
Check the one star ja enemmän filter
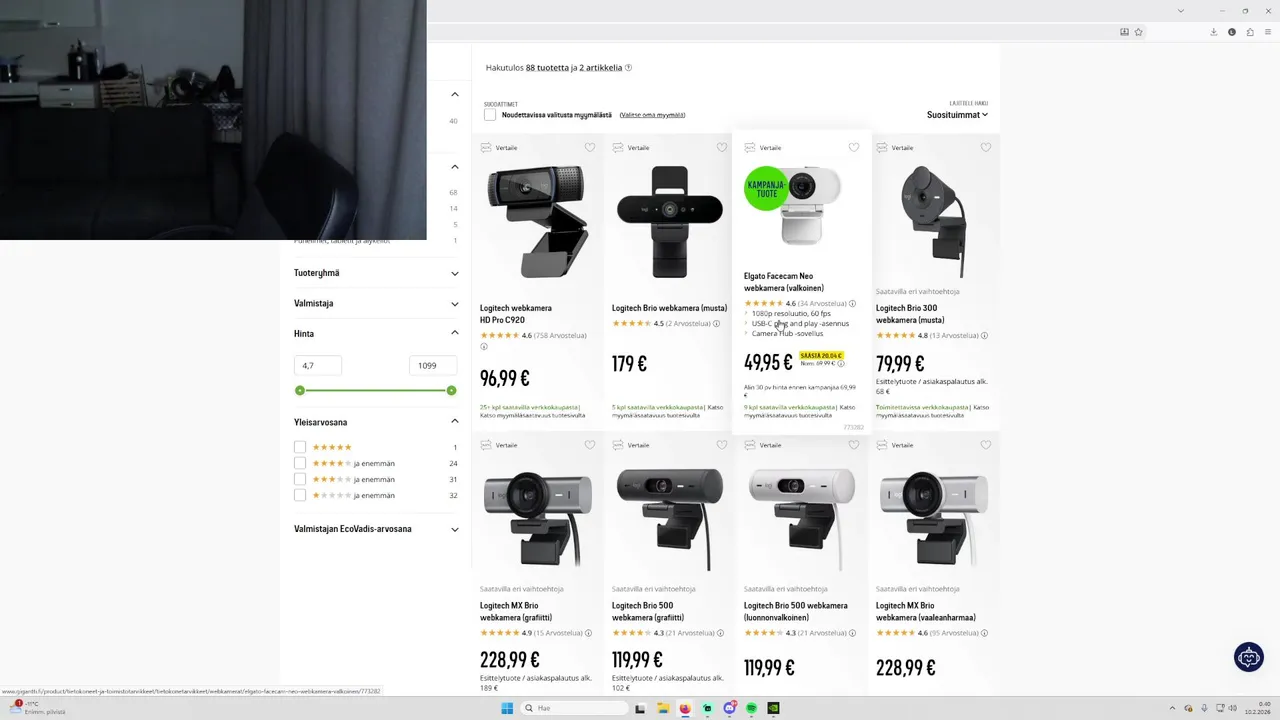(x=300, y=495)
